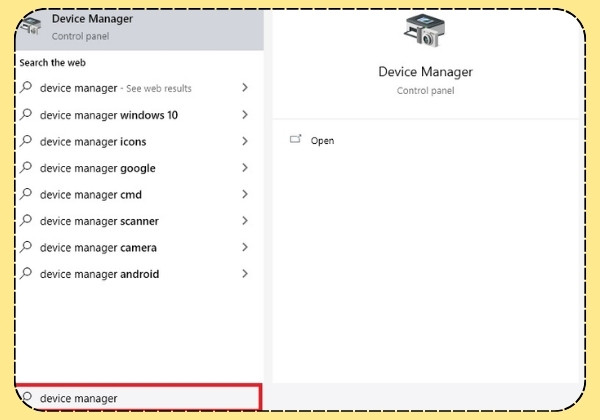
Task: Click 'Device Manager' title in preview pane
Action: 425,72
